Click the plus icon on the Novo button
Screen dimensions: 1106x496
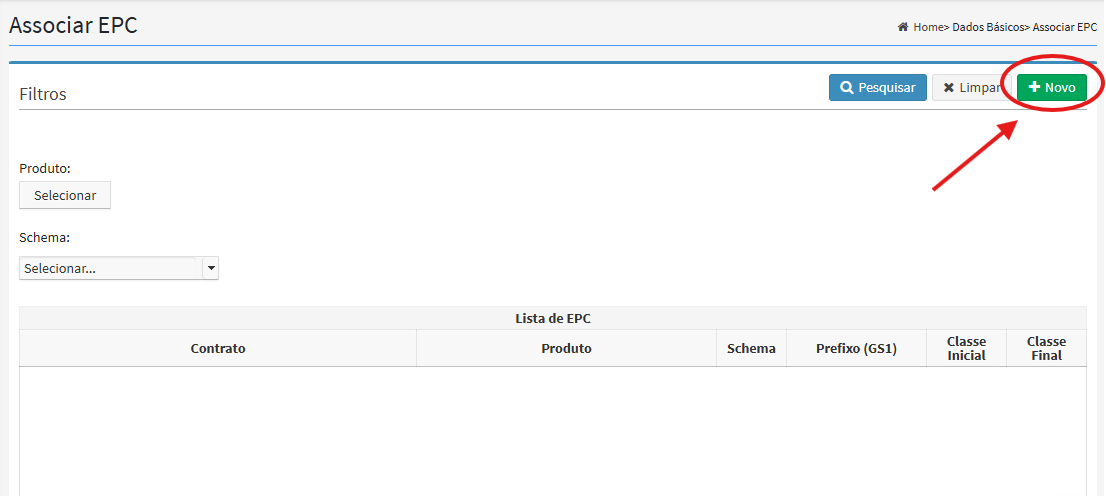1034,88
